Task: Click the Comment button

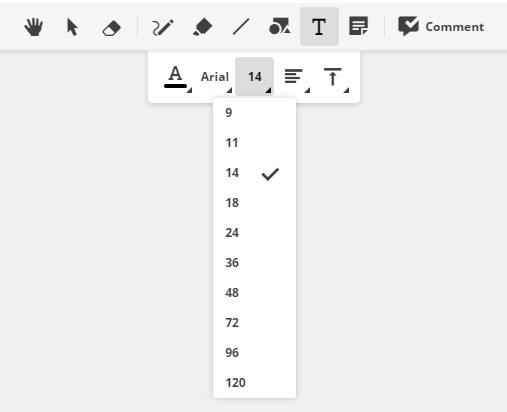Action: pyautogui.click(x=441, y=27)
